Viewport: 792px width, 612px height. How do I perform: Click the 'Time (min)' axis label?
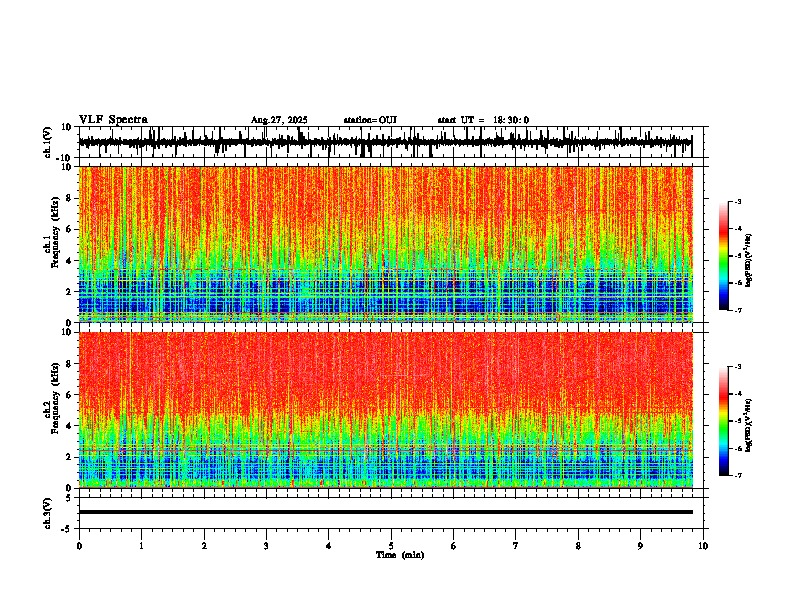tap(400, 555)
